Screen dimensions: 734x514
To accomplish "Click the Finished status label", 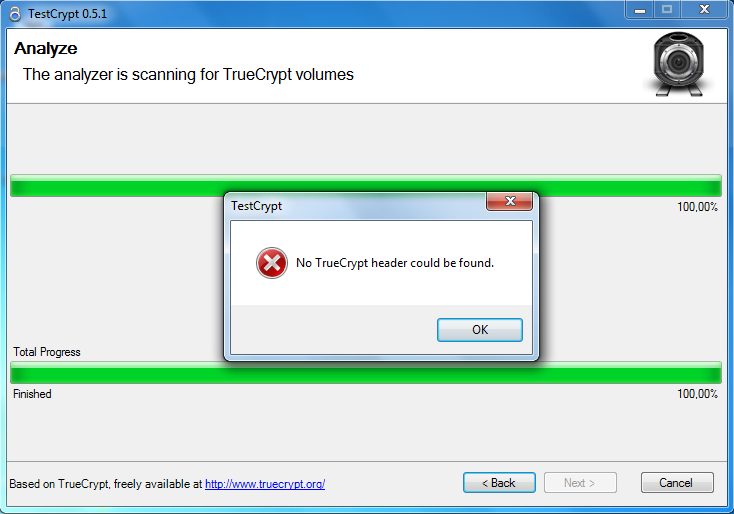I will coord(32,394).
